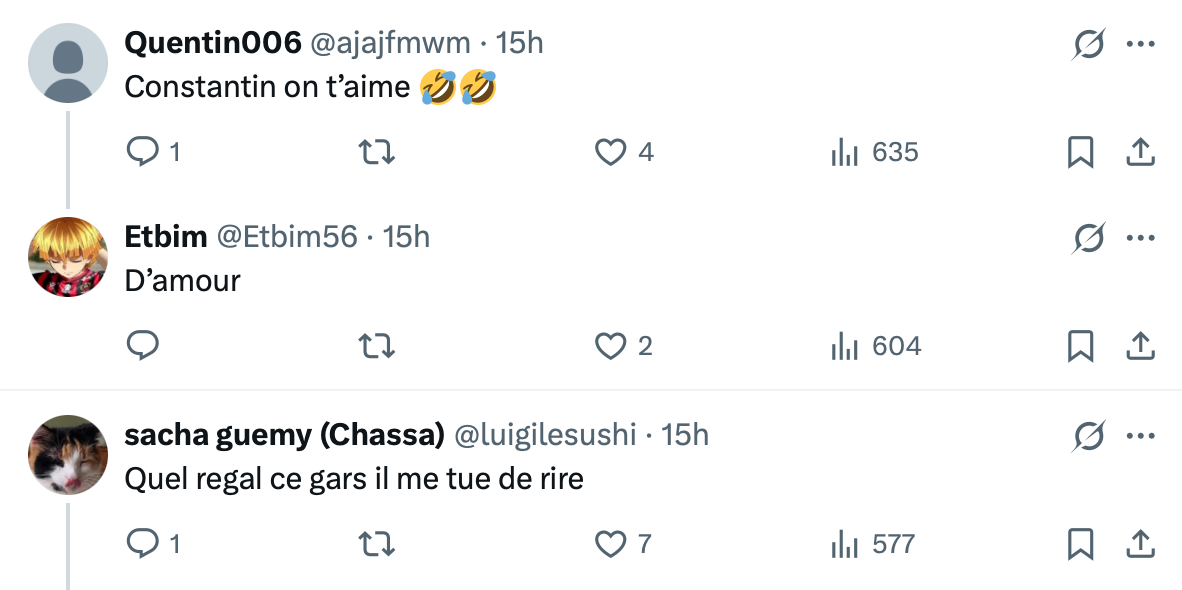Viewport: 1182px width, 590px height.
Task: Like the "Constantin on t'aime" tweet
Action: click(610, 152)
